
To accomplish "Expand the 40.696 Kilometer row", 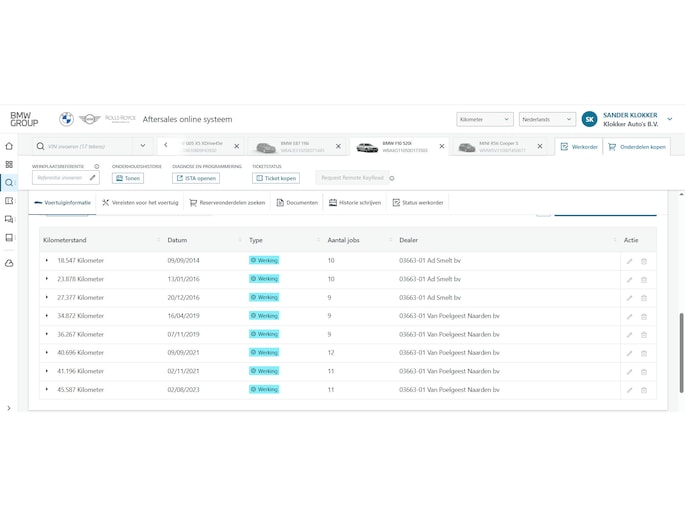I will 47,352.
